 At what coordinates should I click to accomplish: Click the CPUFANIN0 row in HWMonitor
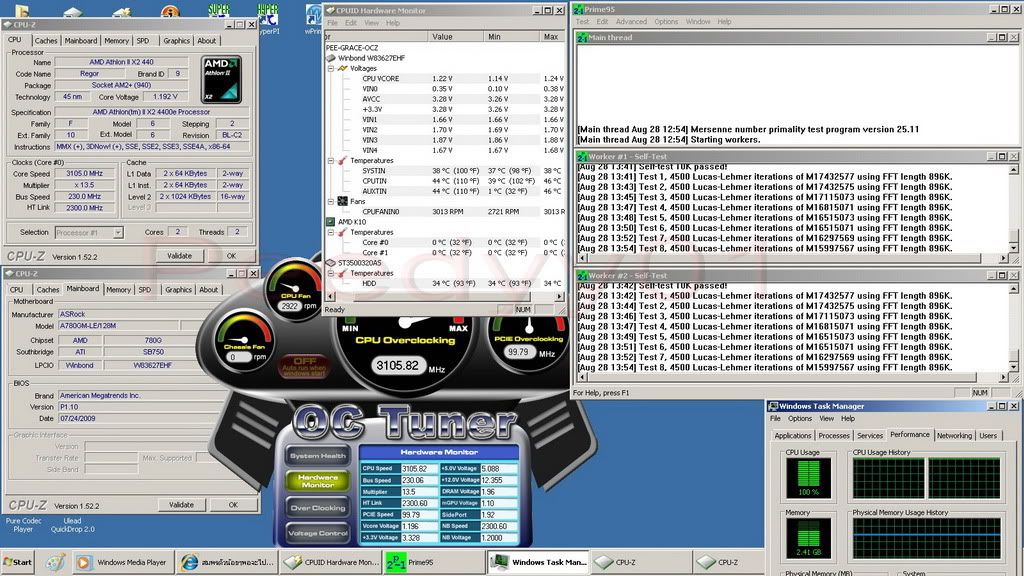tap(445, 212)
